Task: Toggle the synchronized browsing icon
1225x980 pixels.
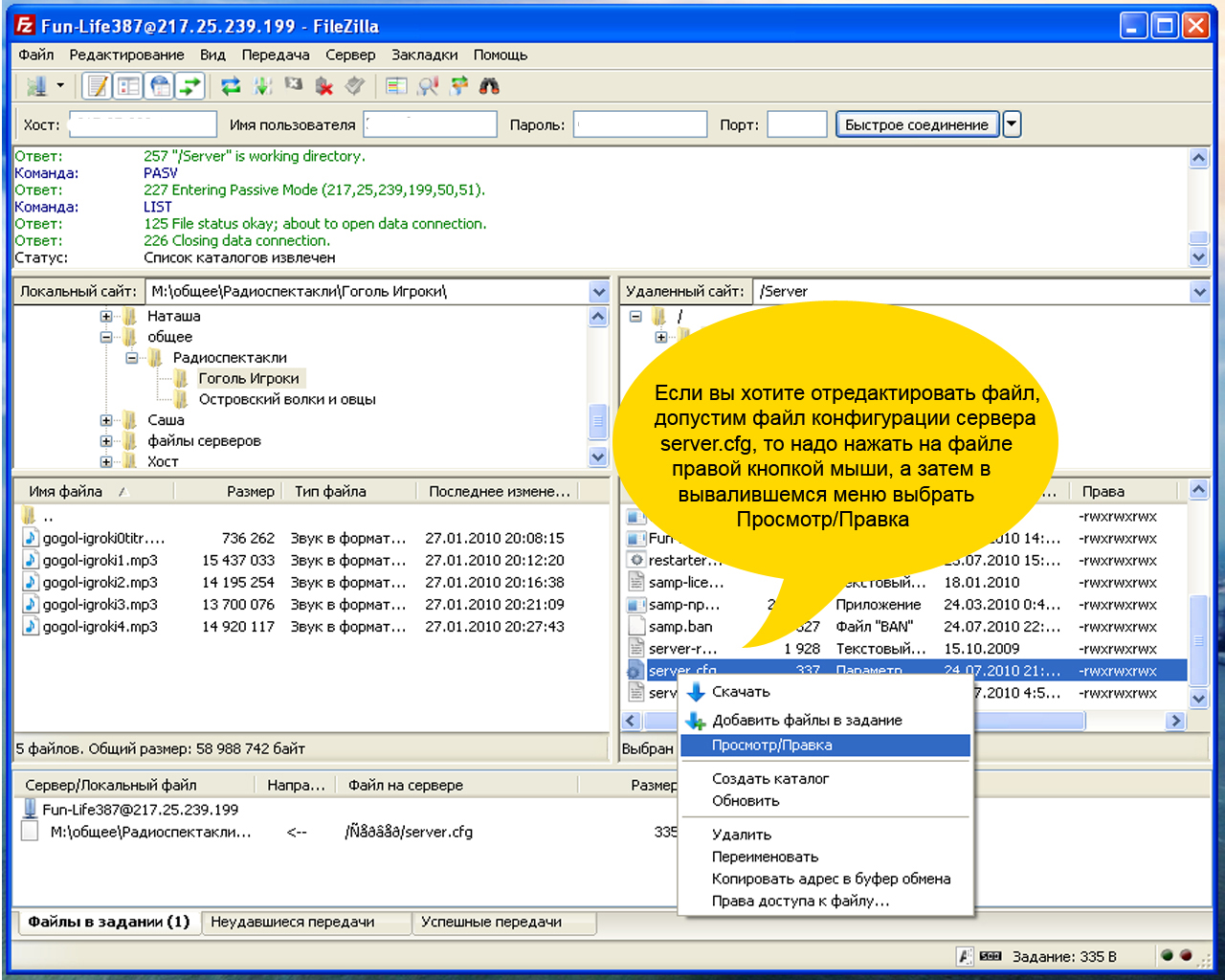Action: (x=459, y=86)
